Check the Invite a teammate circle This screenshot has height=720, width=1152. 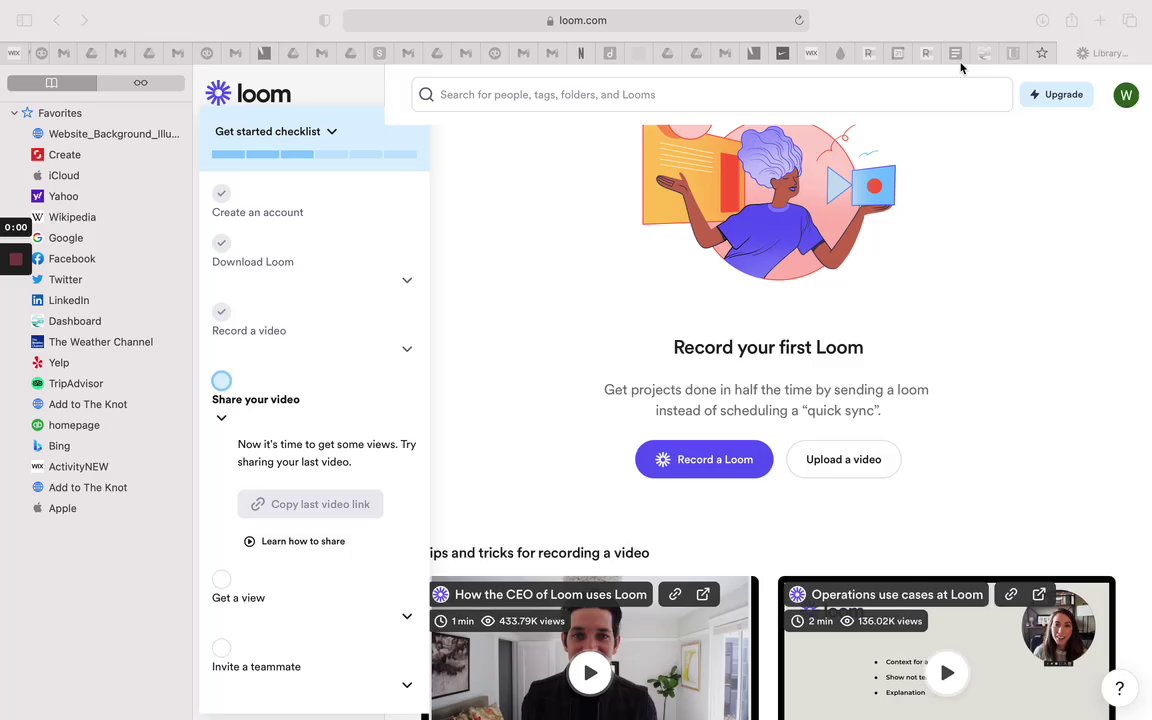(x=221, y=648)
